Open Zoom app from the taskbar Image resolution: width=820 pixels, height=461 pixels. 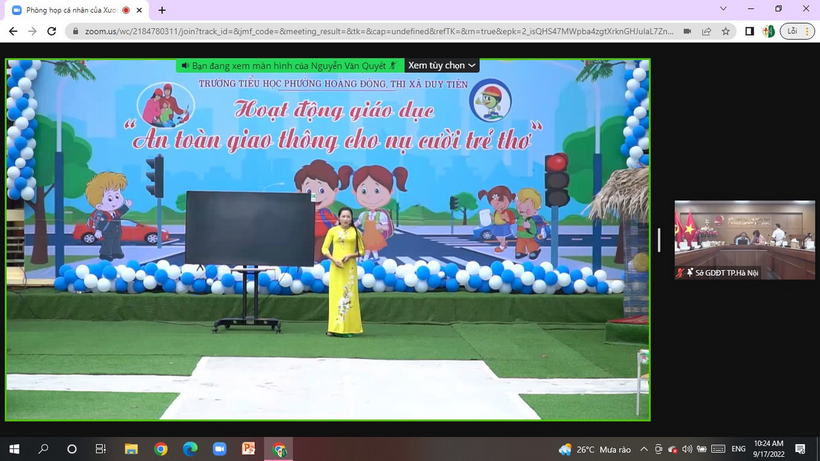(x=219, y=450)
